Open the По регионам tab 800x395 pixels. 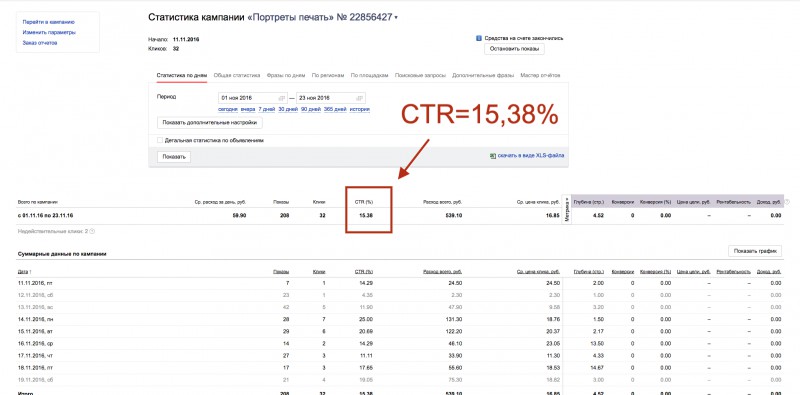click(328, 76)
